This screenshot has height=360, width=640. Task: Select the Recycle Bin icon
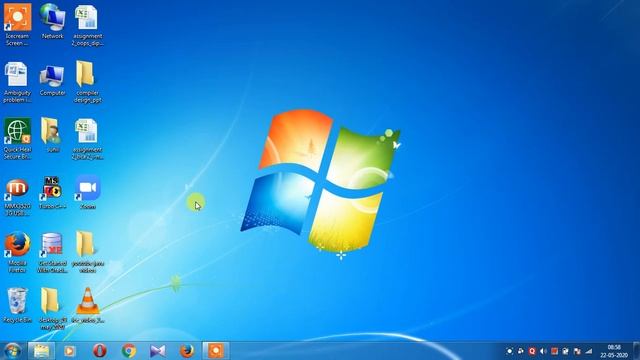[x=17, y=305]
